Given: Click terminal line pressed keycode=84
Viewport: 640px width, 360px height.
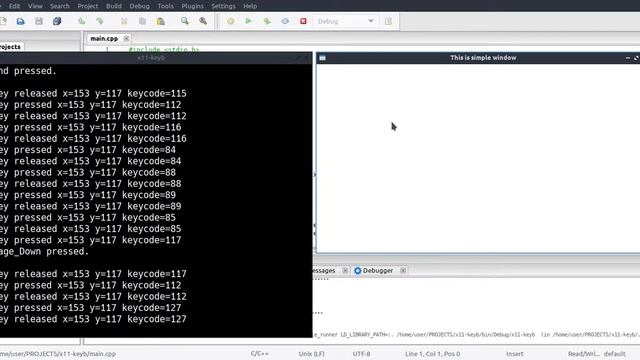Looking at the screenshot, I should click(88, 150).
